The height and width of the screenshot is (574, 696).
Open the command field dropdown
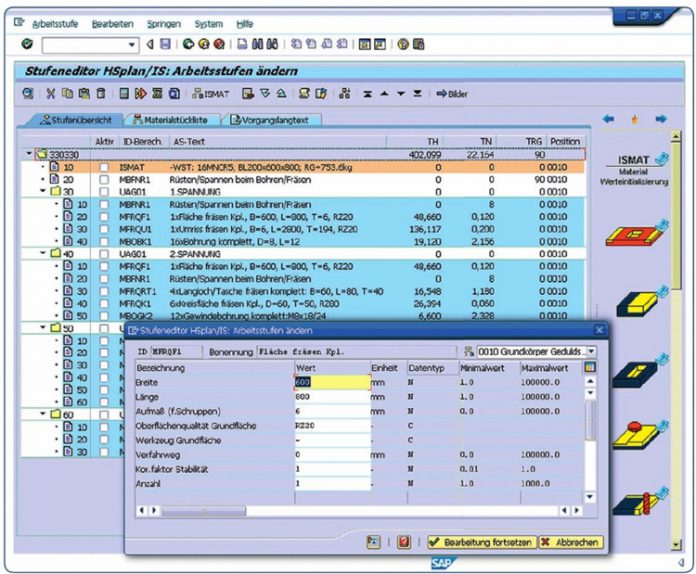click(x=131, y=45)
